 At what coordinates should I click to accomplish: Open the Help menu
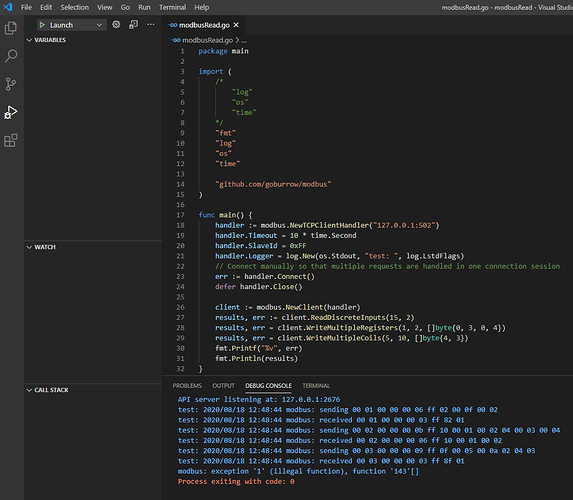(x=202, y=7)
